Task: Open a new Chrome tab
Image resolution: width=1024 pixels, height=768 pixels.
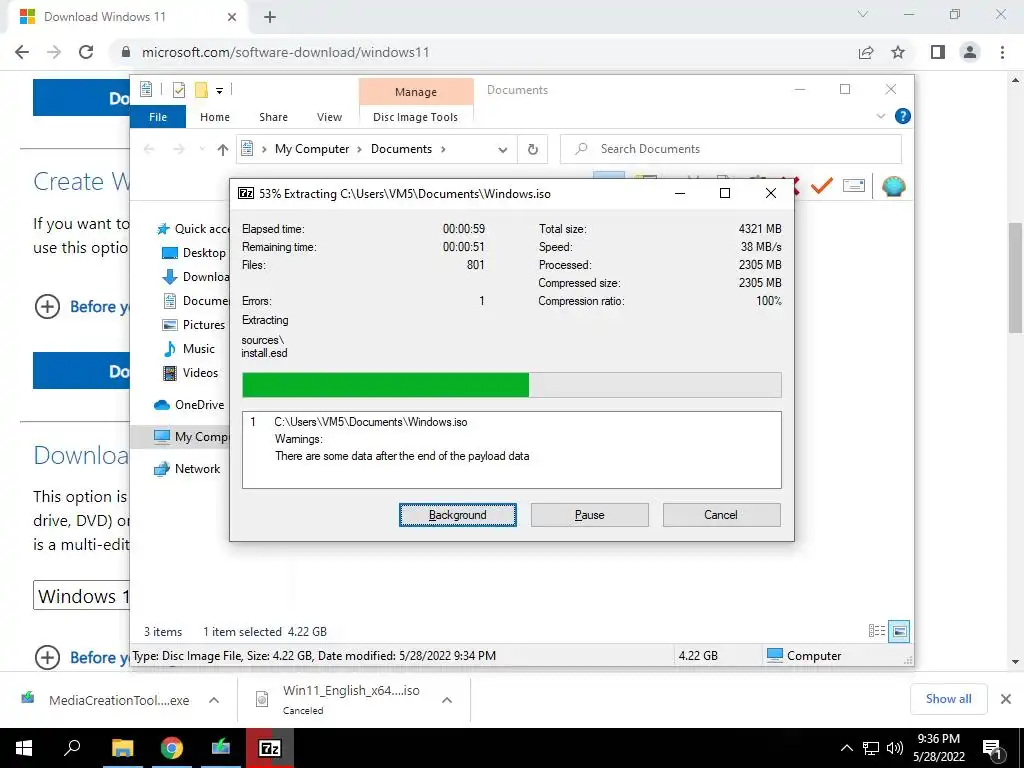Action: coord(270,17)
